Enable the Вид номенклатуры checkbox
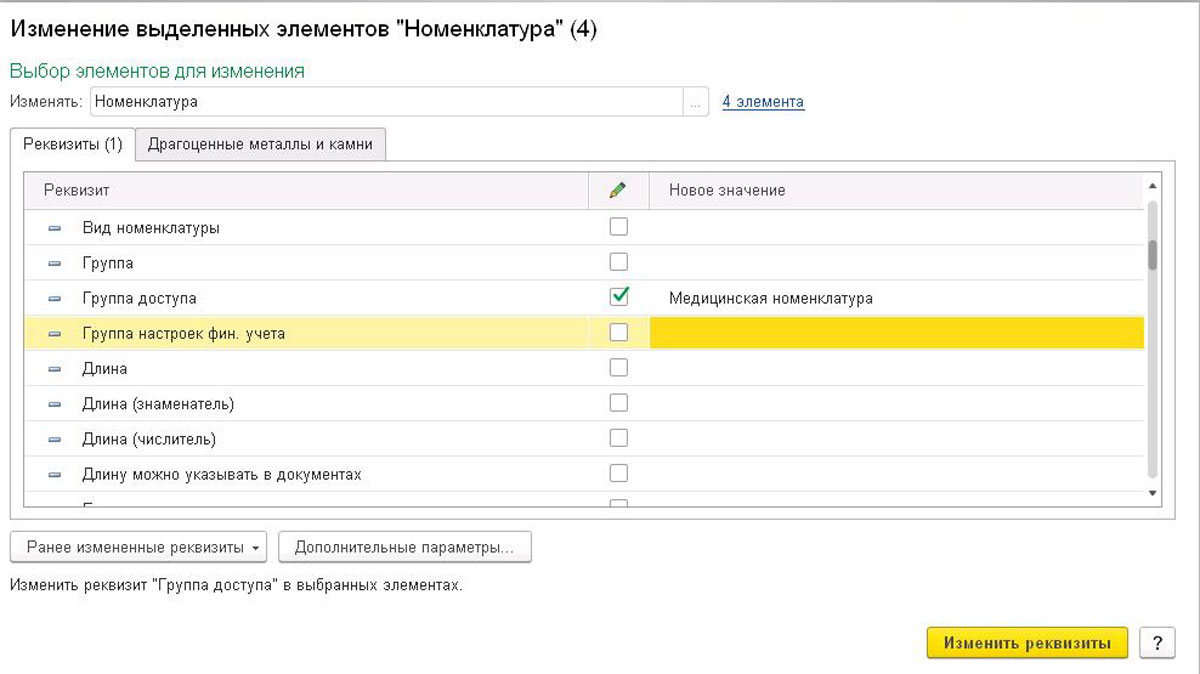Image resolution: width=1200 pixels, height=674 pixels. [x=618, y=226]
